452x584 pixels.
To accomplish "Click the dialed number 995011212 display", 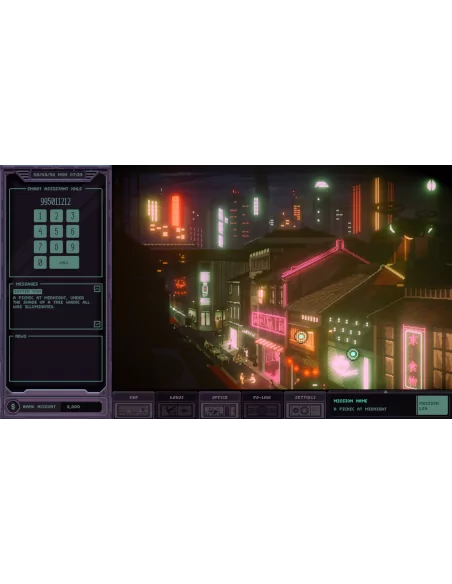I will (55, 201).
